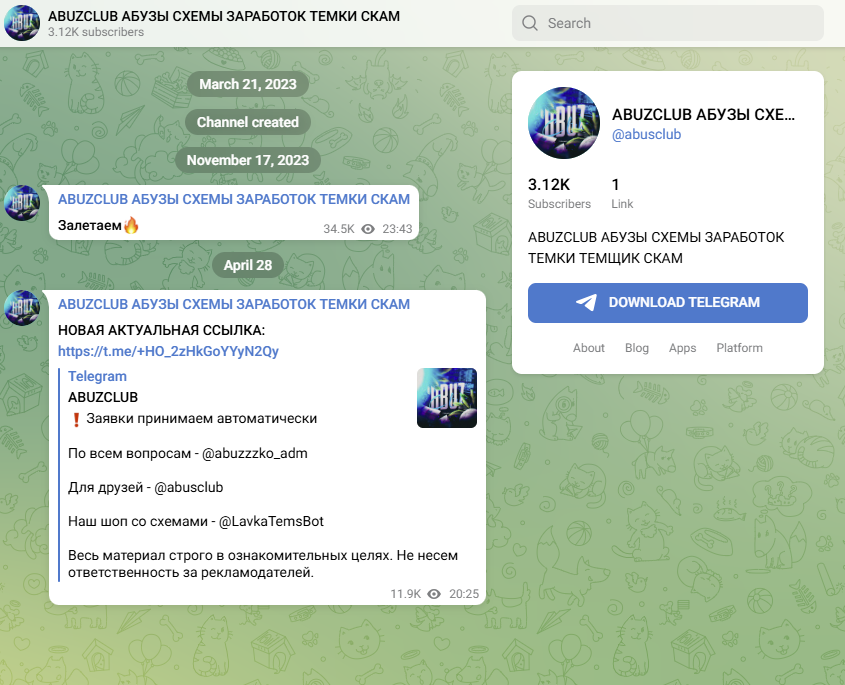Click the fire emoji after Залетаем
The image size is (845, 685).
point(131,225)
